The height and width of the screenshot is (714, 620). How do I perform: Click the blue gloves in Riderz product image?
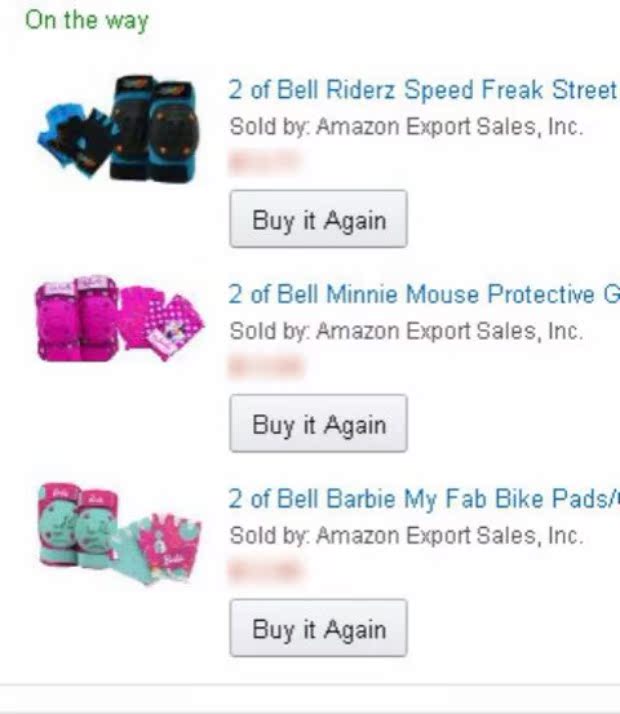(74, 138)
